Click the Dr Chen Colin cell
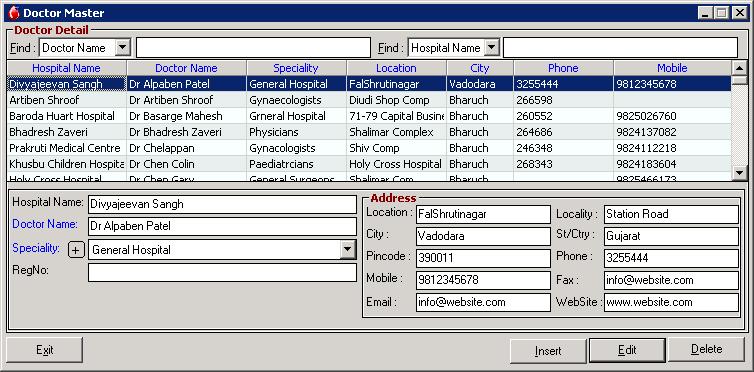 point(186,164)
